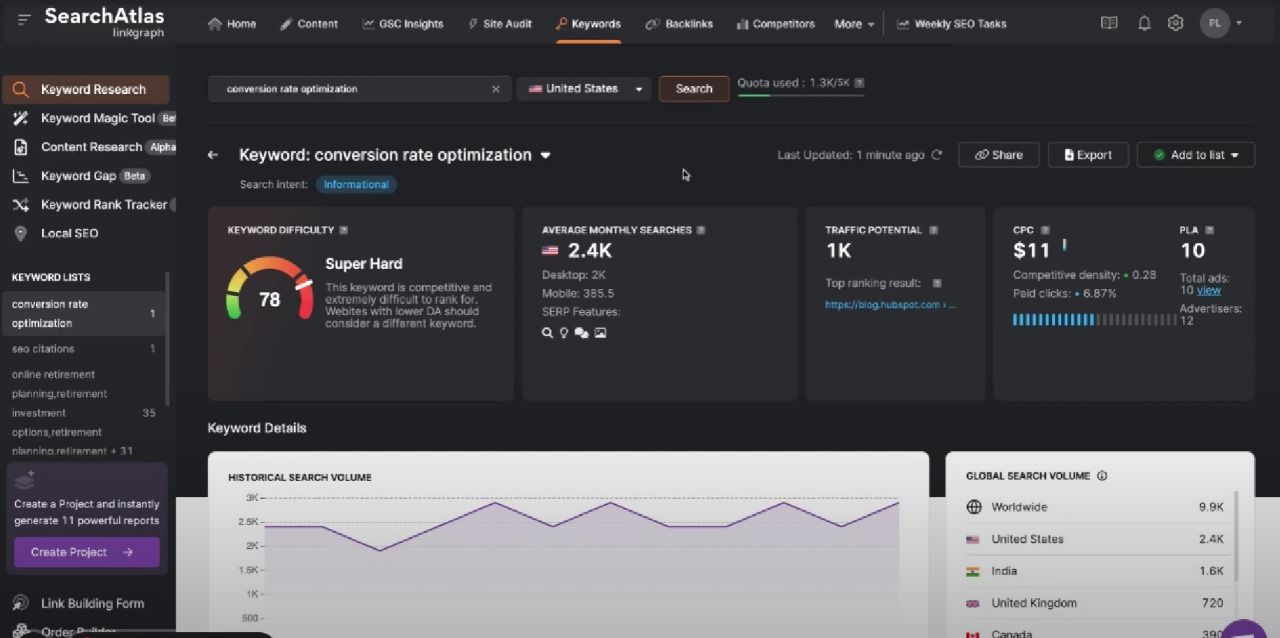This screenshot has width=1280, height=638.
Task: Click the CPC help icon
Action: coord(1045,230)
